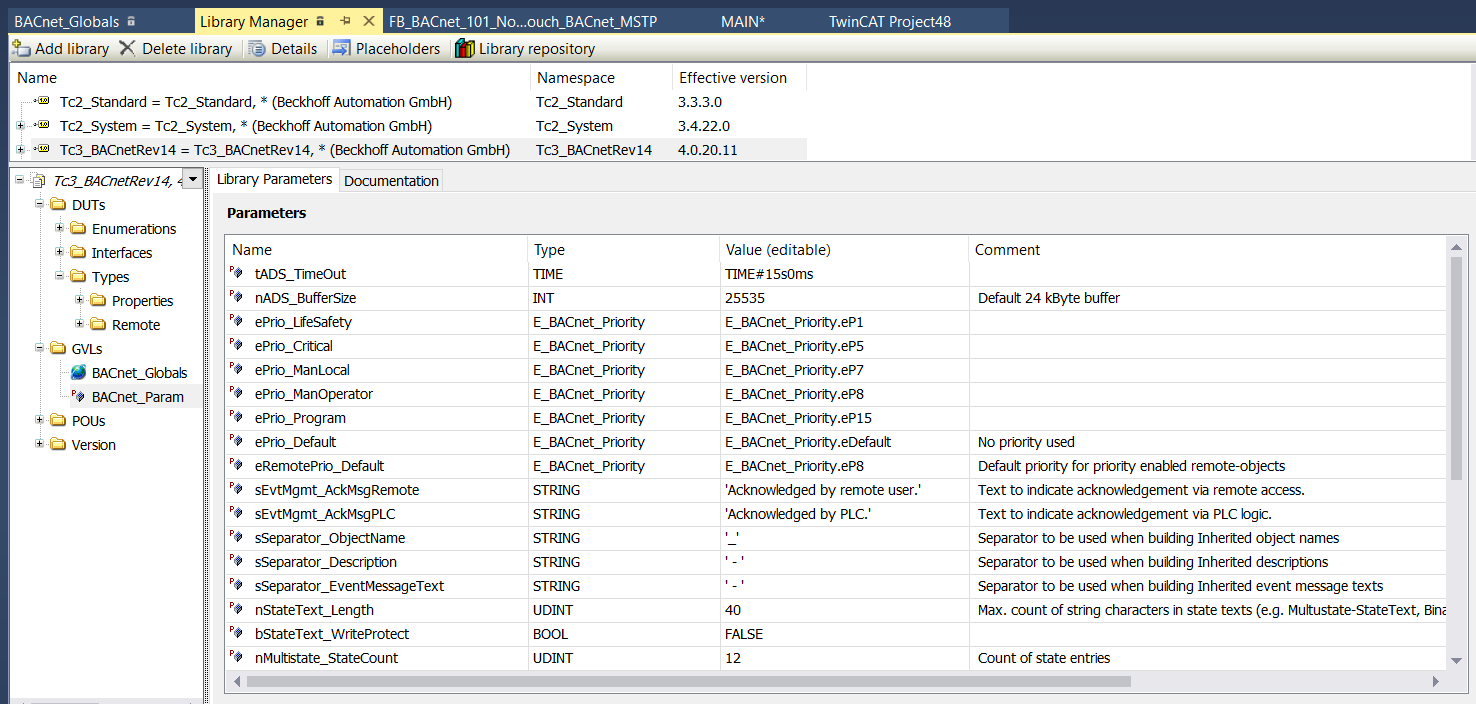This screenshot has height=704, width=1476.
Task: Edit the bStateText_WriteProtect value FALSE
Action: click(844, 634)
